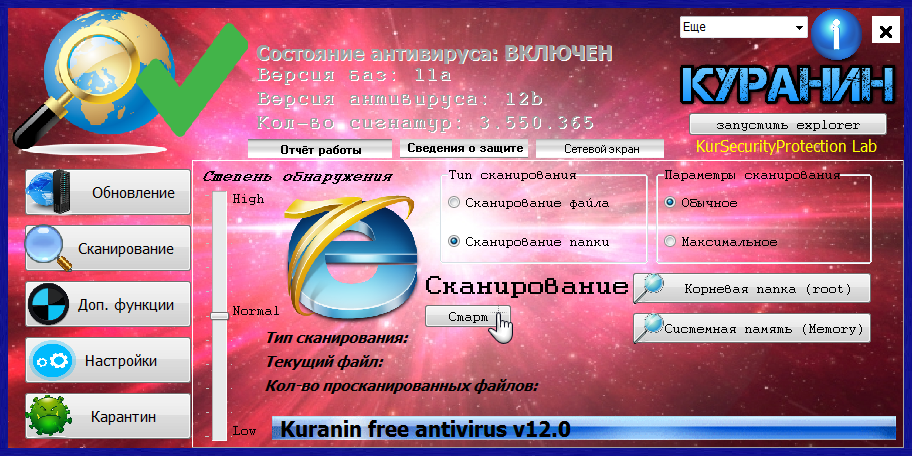Click the magnifying glass Сканирование icon
The image size is (912, 456).
coord(50,248)
